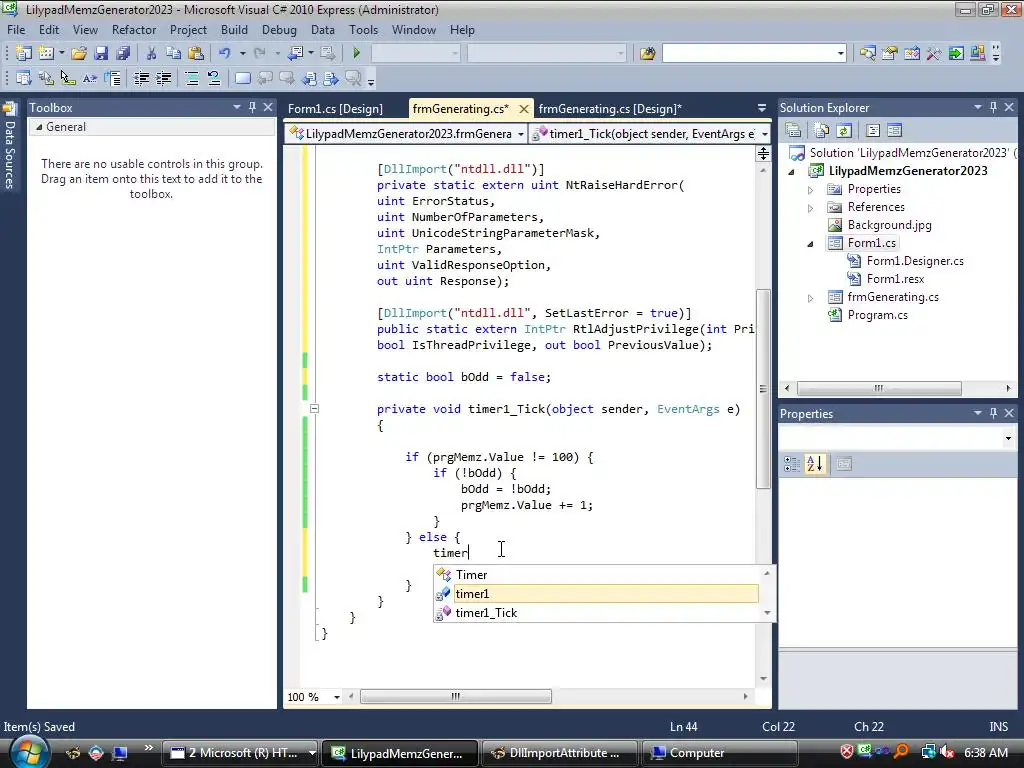Toggle auto-hide pin on the Toolbox panel
The height and width of the screenshot is (768, 1024).
click(252, 107)
